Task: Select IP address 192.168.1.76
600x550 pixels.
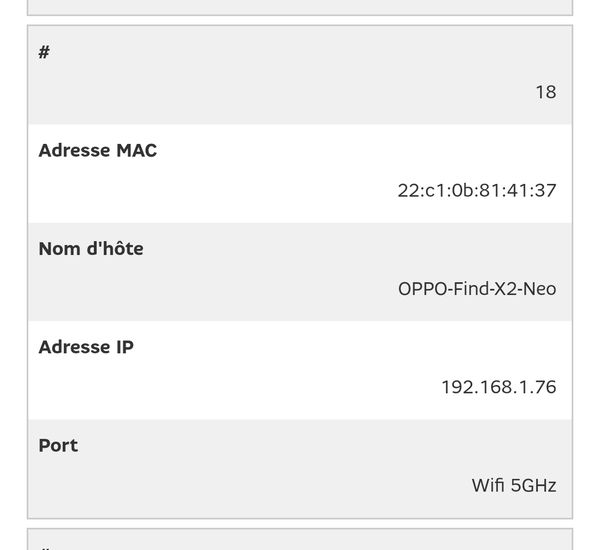Action: (498, 387)
